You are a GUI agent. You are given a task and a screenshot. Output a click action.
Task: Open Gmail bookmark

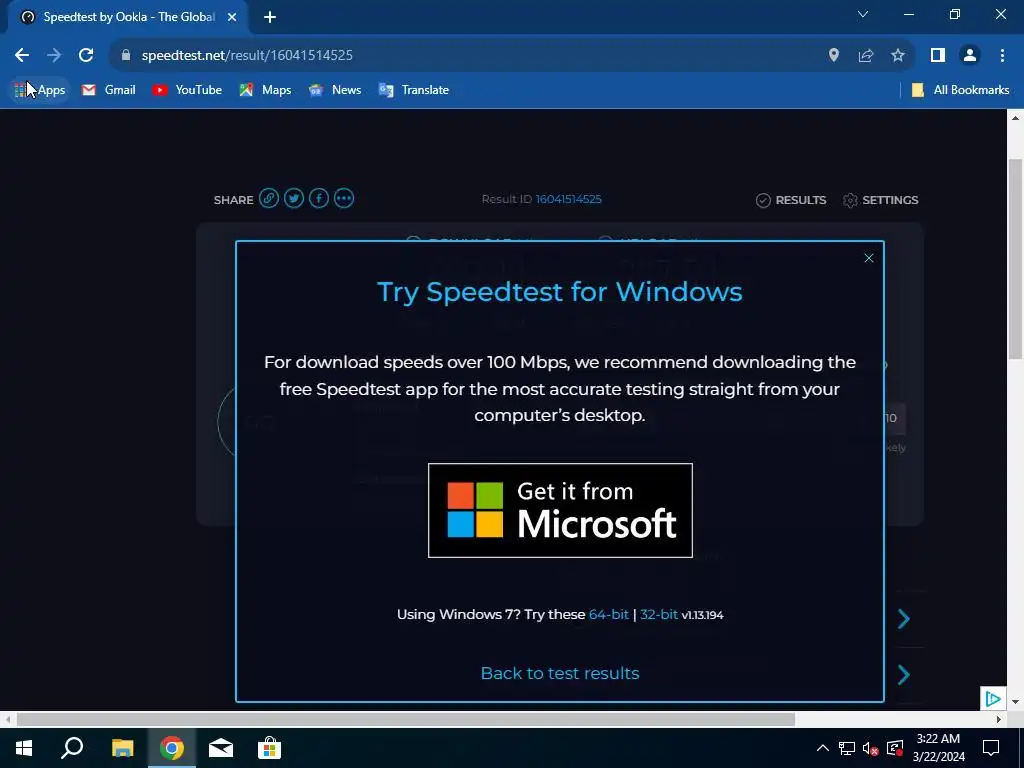109,90
